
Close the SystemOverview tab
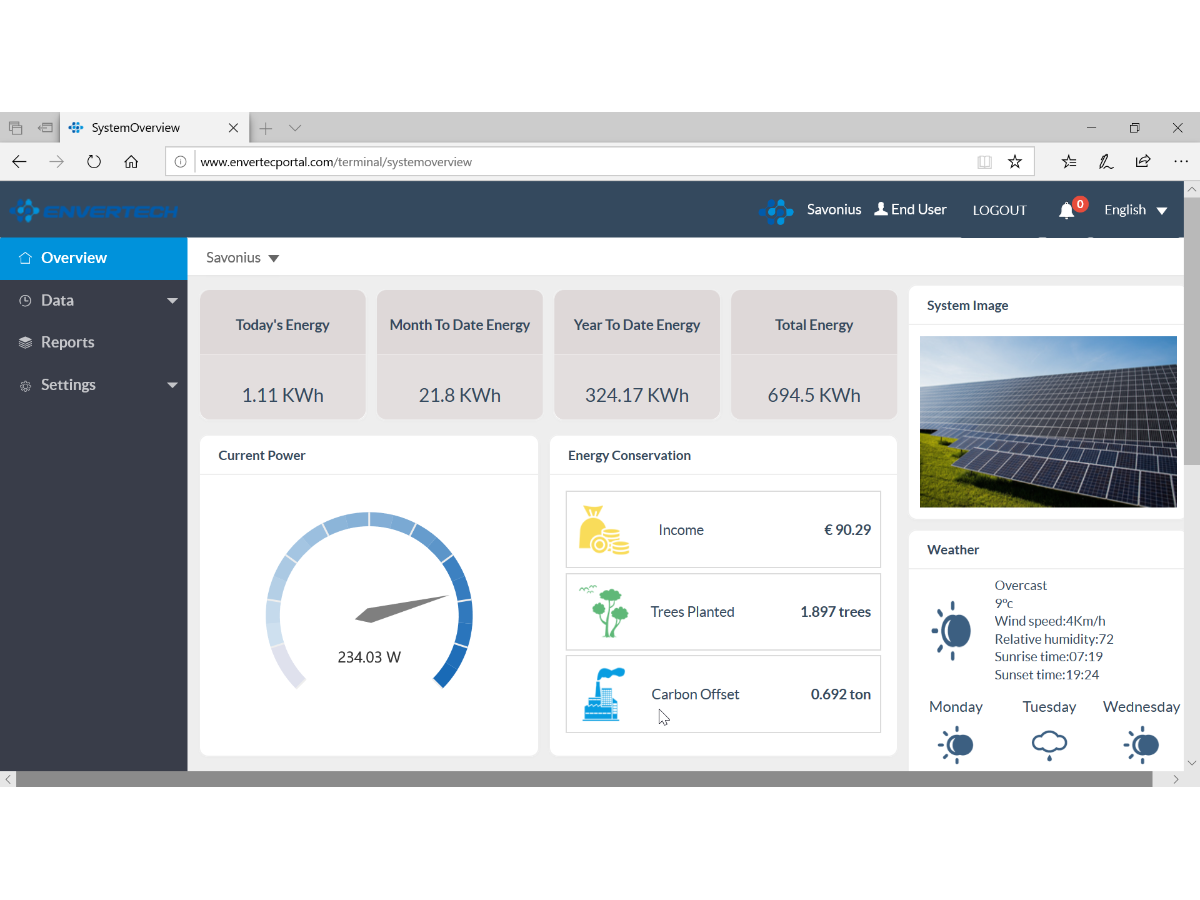233,128
